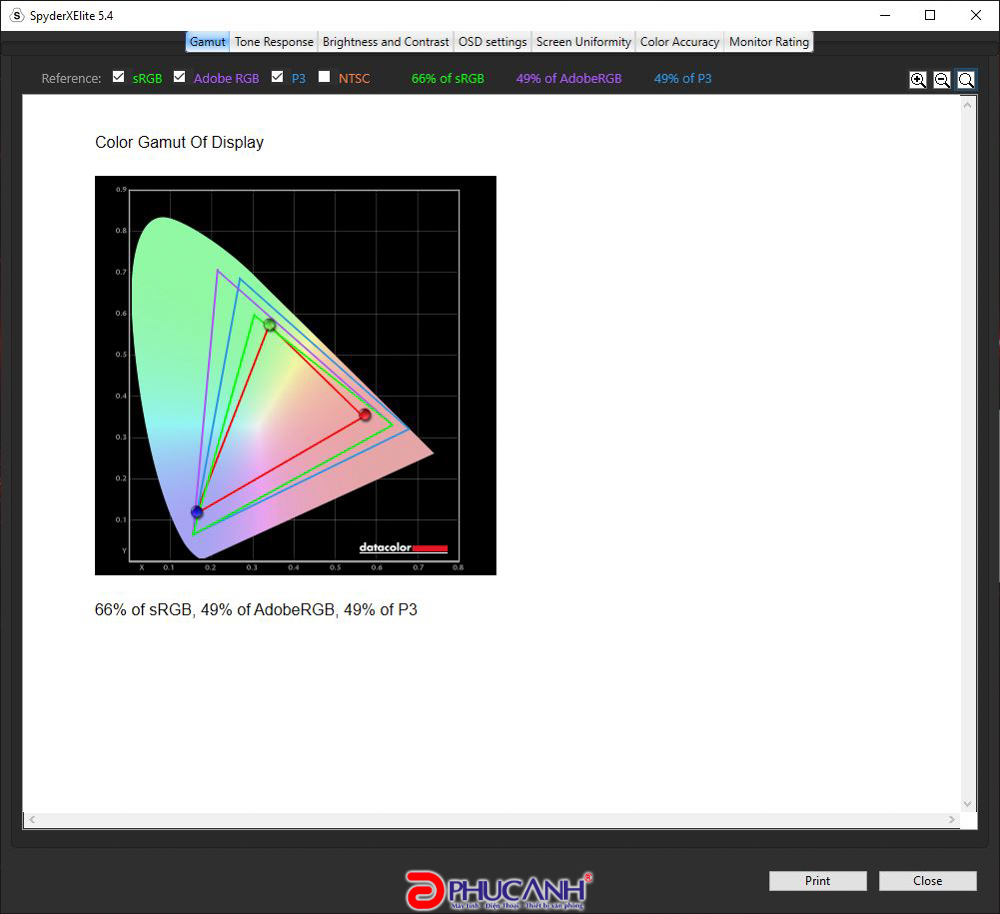Screen dimensions: 1000x914
Task: Toggle the P3 reference checkbox
Action: click(x=278, y=77)
